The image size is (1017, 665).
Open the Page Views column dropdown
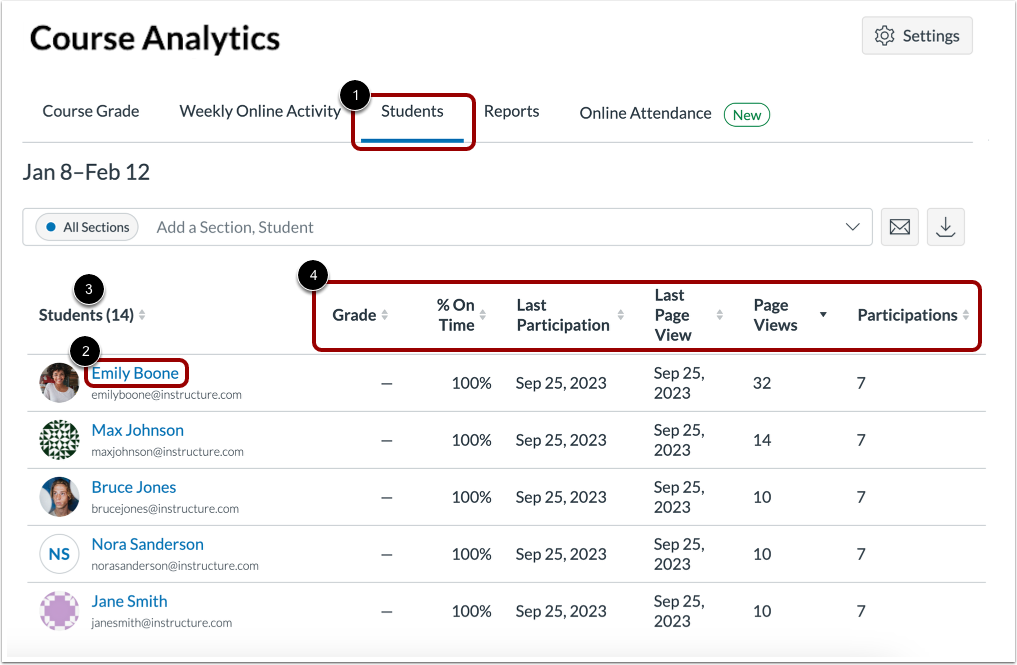coord(823,315)
